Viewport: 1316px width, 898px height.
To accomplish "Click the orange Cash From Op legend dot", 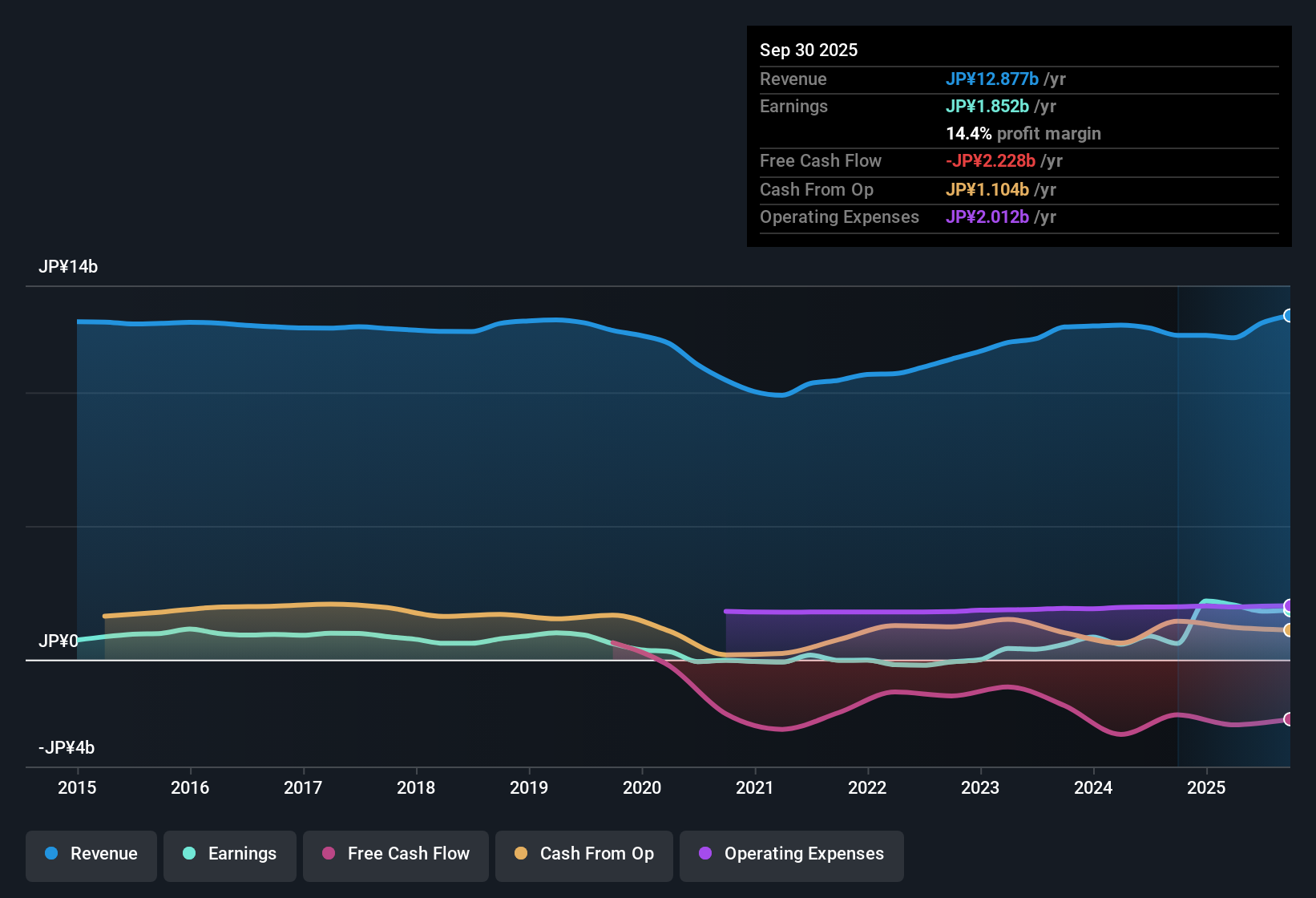I will tap(521, 853).
